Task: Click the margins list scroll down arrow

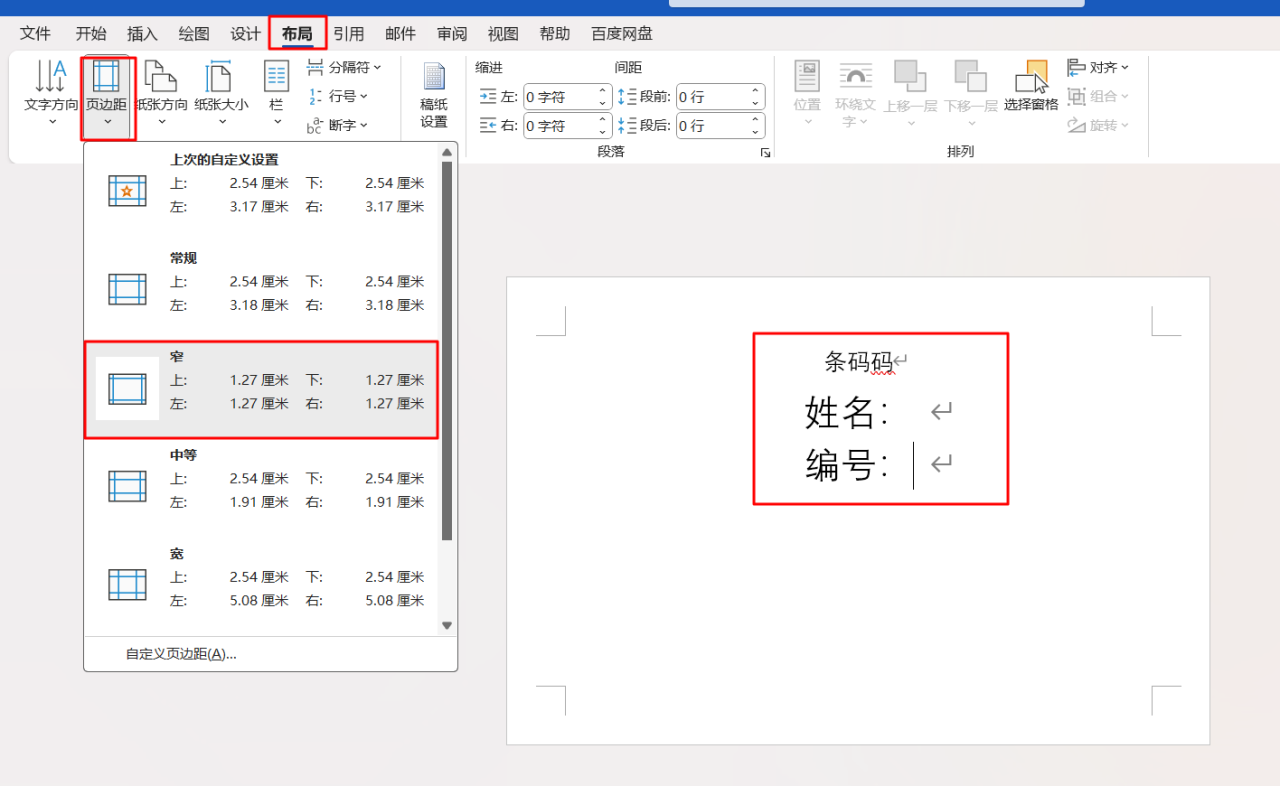Action: tap(447, 625)
